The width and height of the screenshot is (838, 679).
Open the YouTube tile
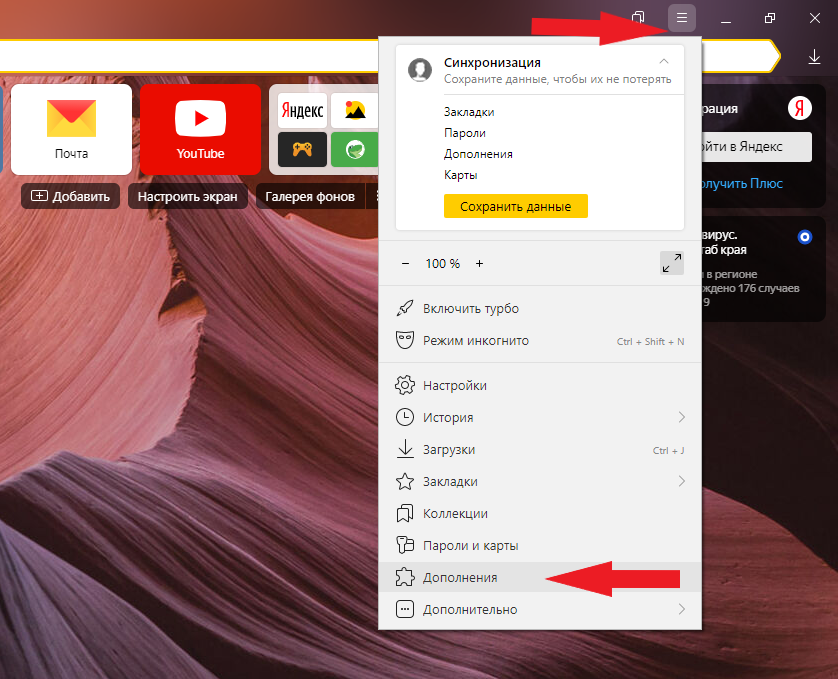pyautogui.click(x=200, y=129)
